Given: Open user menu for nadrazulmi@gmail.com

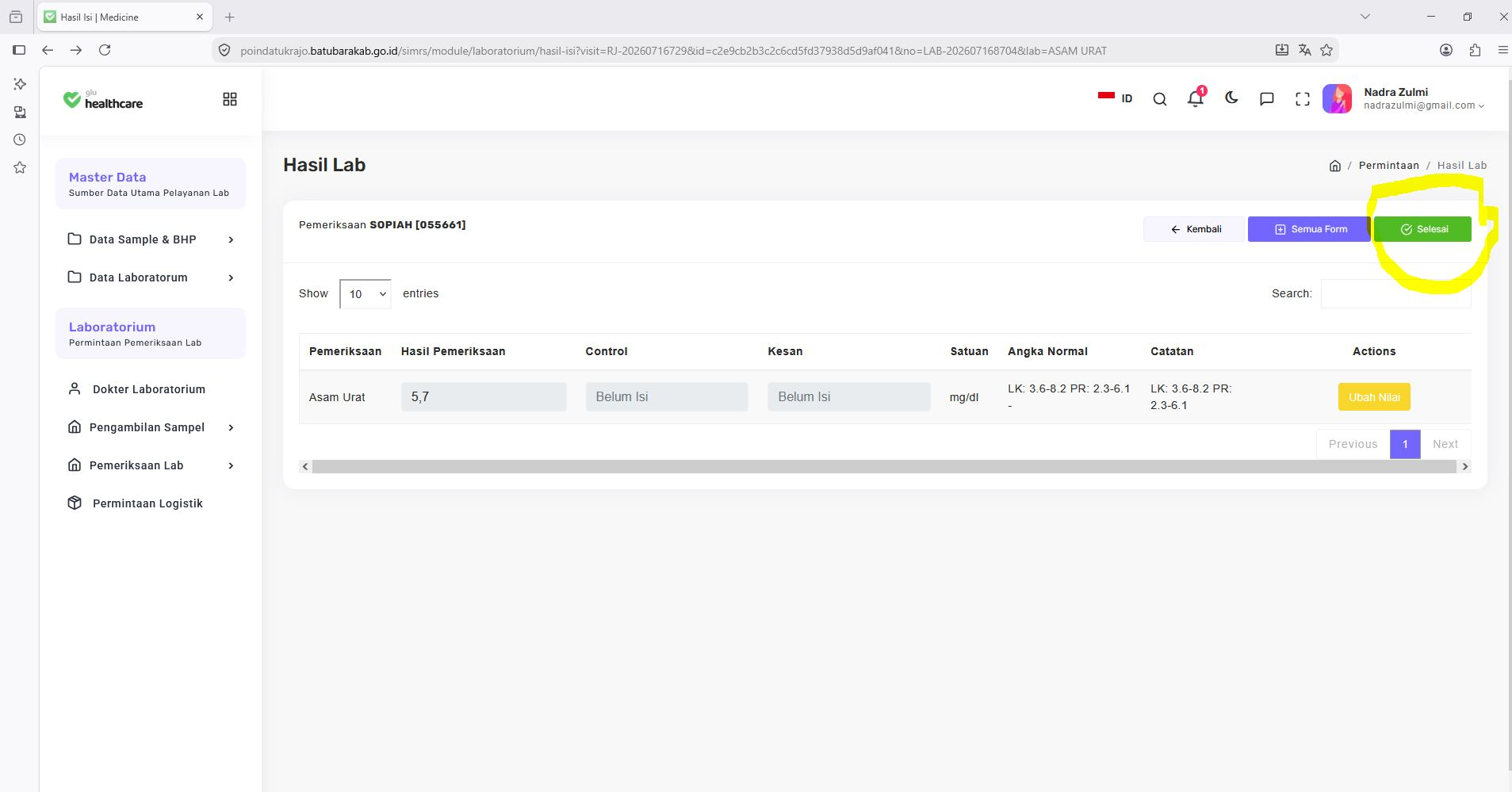Looking at the screenshot, I should [1424, 105].
